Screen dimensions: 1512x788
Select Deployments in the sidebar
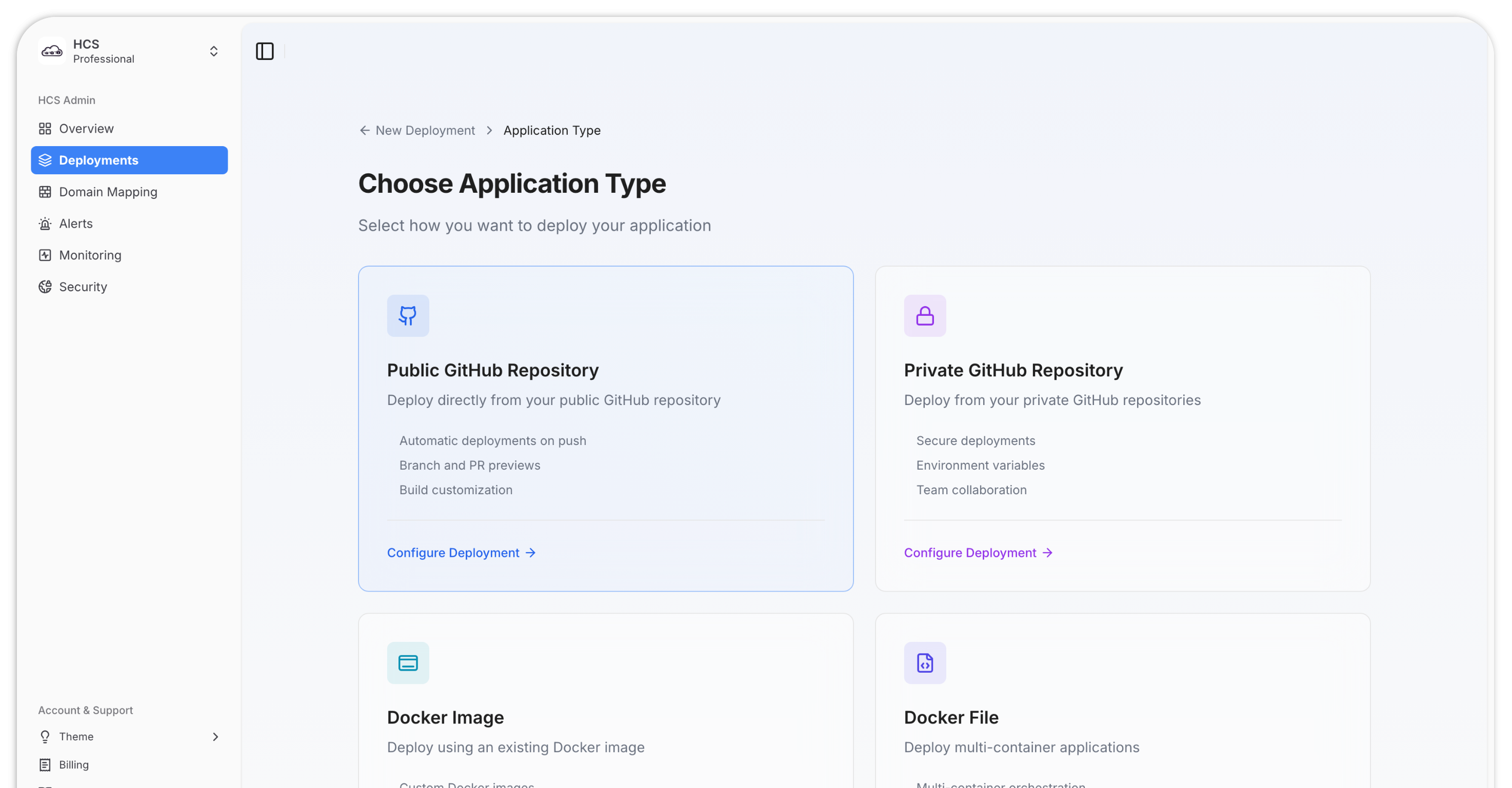coord(98,160)
